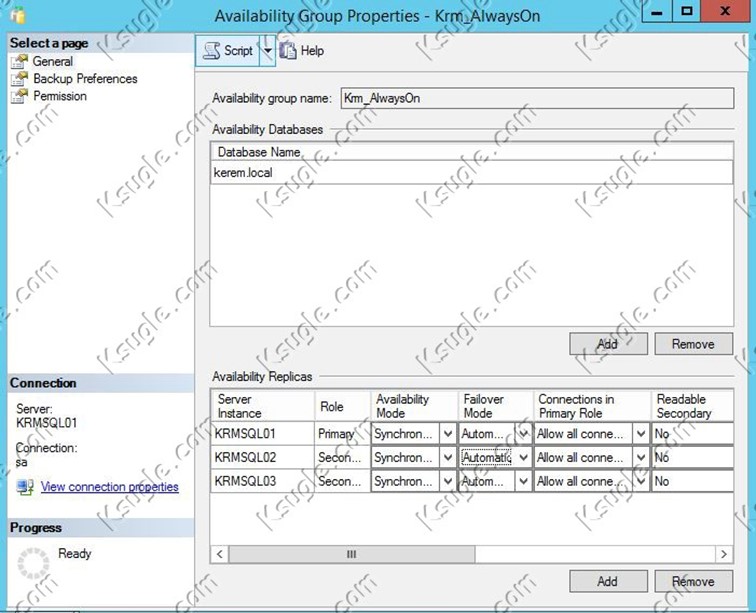Click Readable Secondary cell for KRMSQL03
This screenshot has height=613, width=756.
(x=692, y=481)
